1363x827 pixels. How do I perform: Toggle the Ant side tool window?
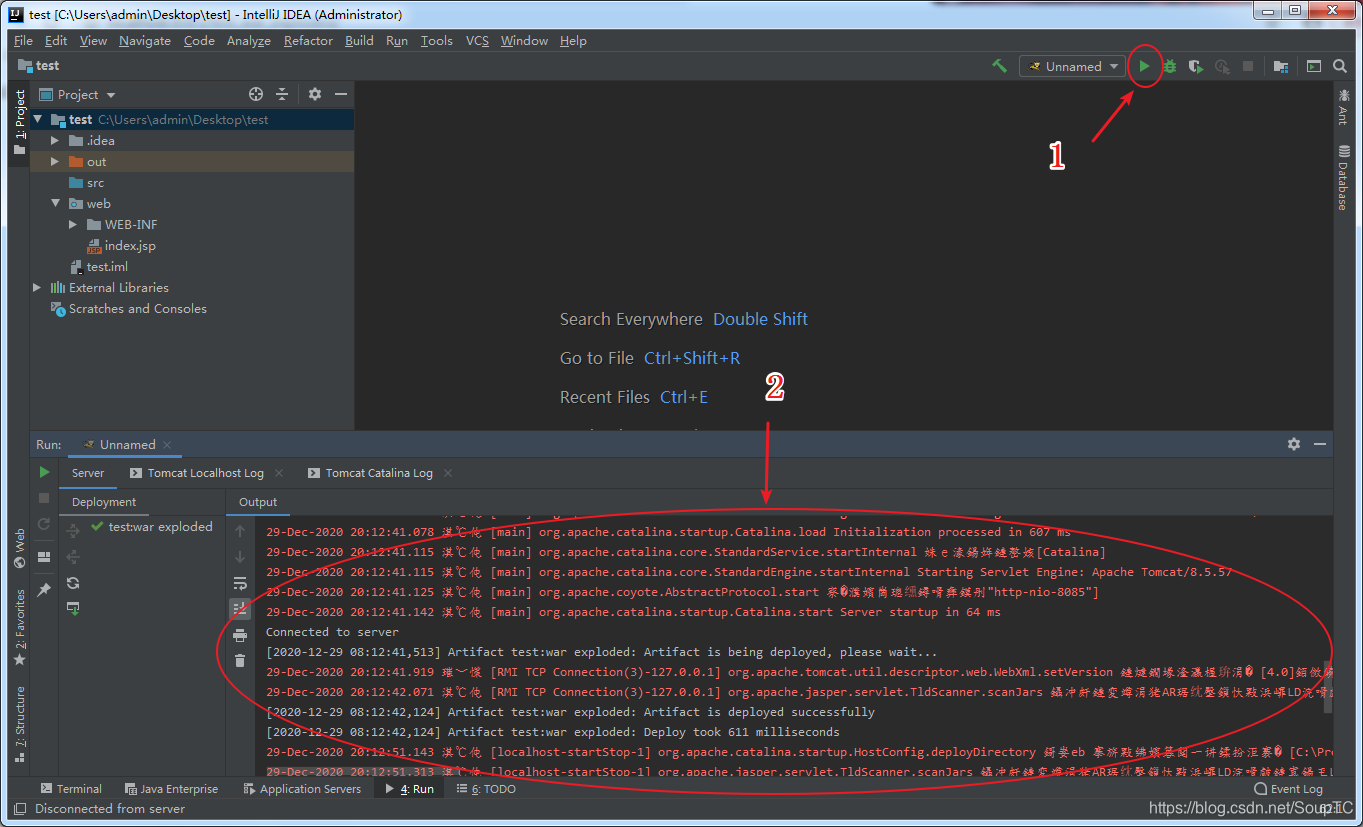coord(1343,106)
